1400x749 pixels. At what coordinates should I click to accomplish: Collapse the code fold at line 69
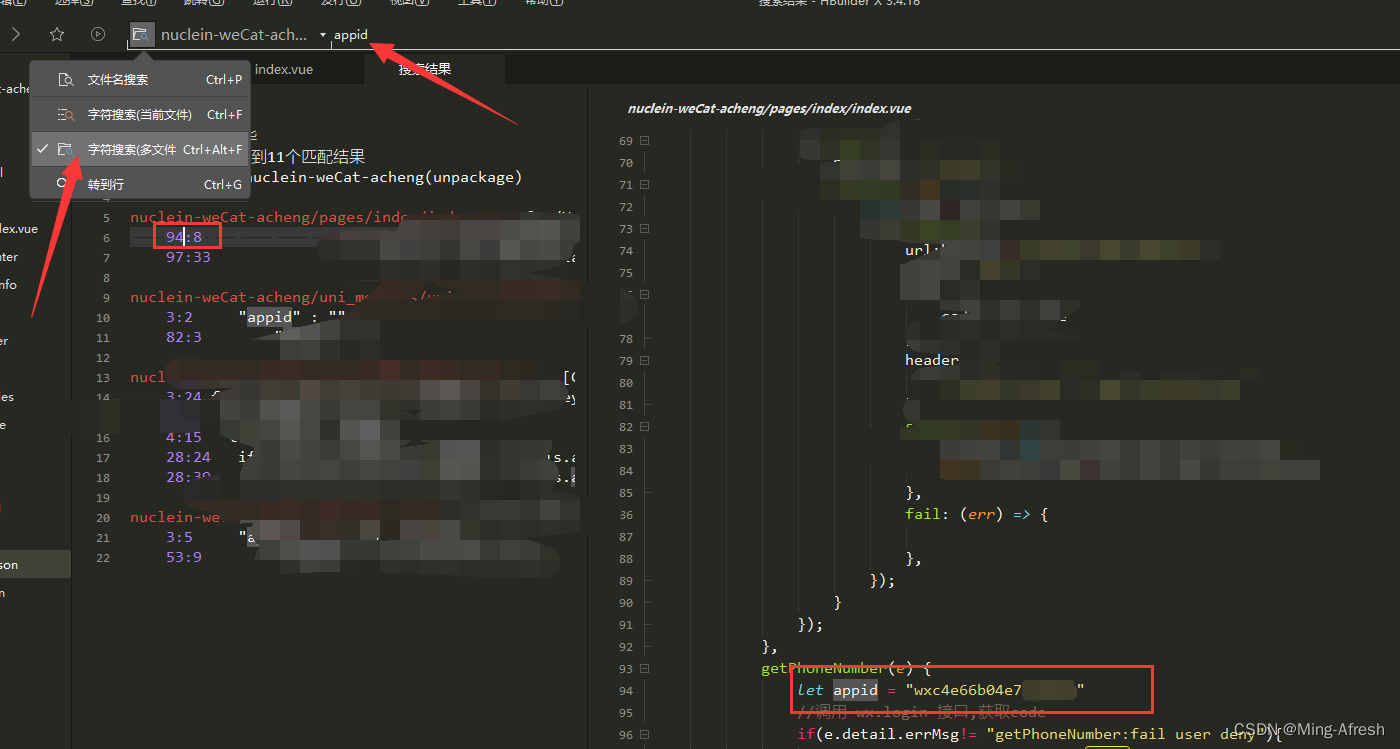(x=645, y=141)
